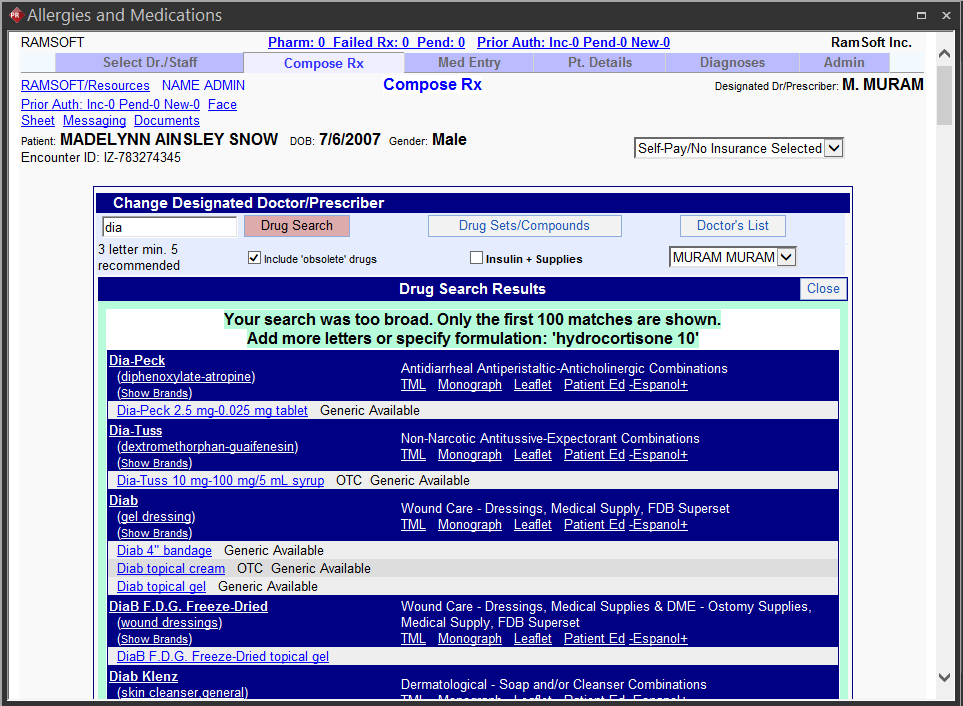The width and height of the screenshot is (963, 706).
Task: Show Brands for Dia-Peck
Action: (154, 393)
